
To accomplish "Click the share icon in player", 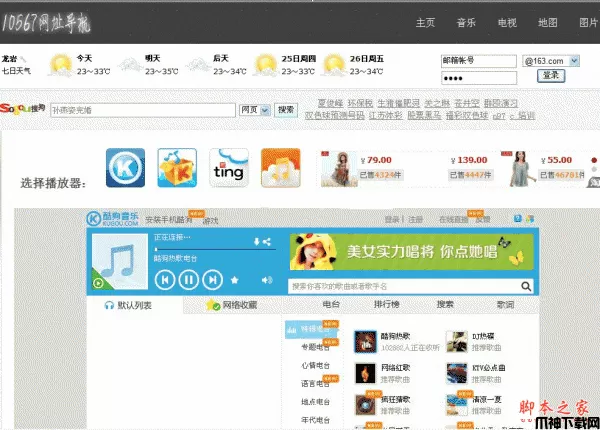I will pyautogui.click(x=267, y=241).
